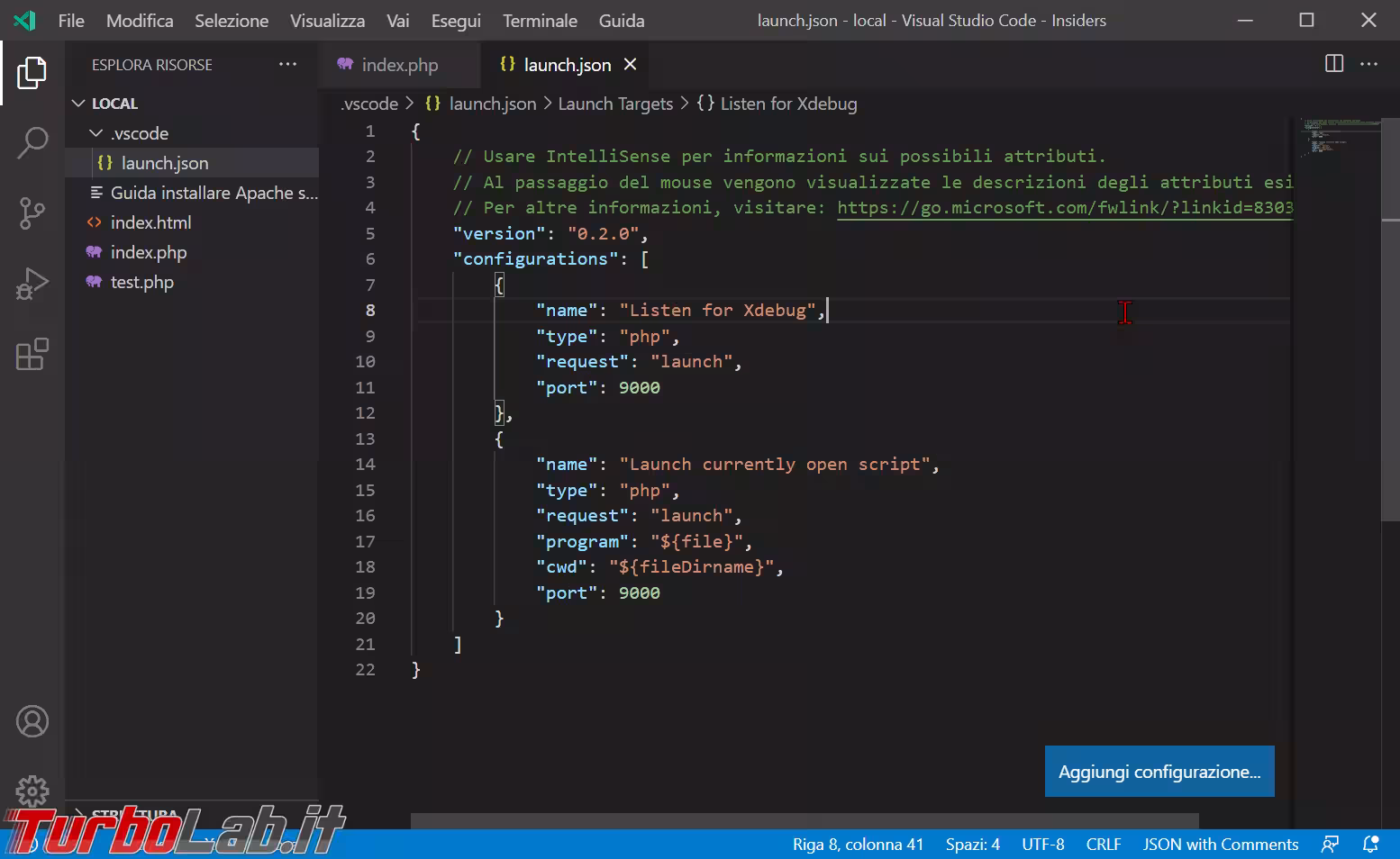Change indentation via Spazi: 4
This screenshot has height=859, width=1400.
pos(972,844)
